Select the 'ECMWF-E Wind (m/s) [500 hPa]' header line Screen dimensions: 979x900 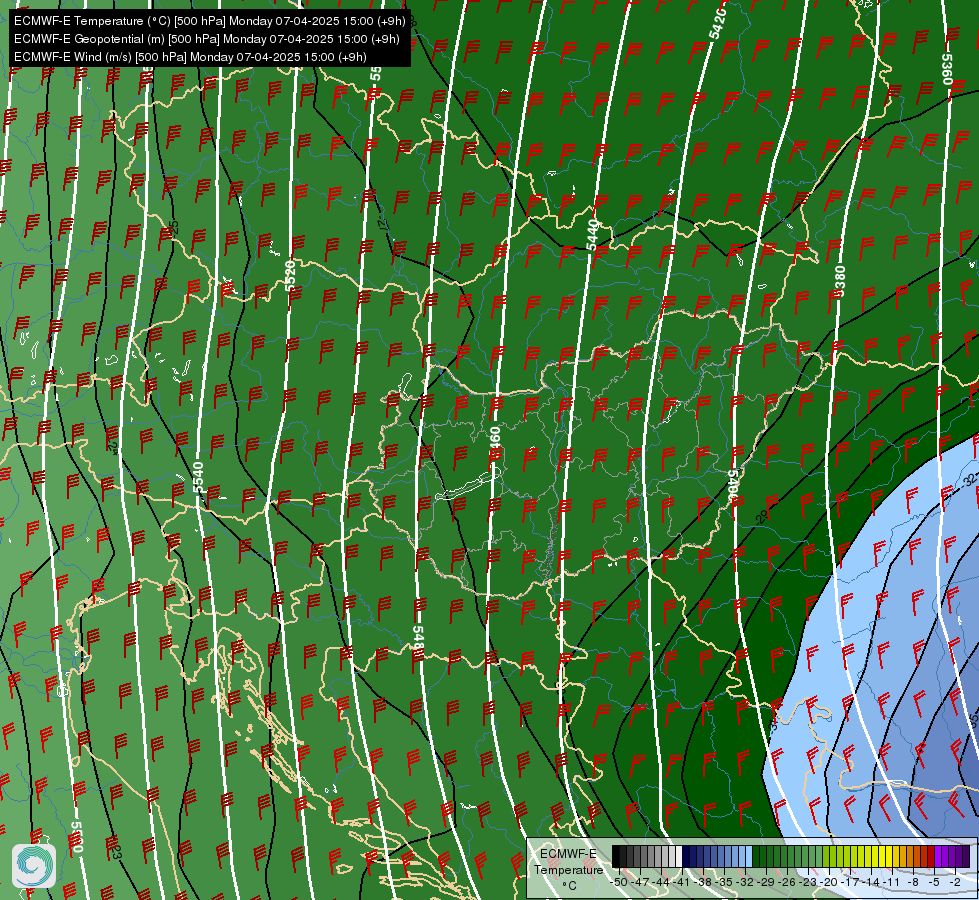pos(190,57)
